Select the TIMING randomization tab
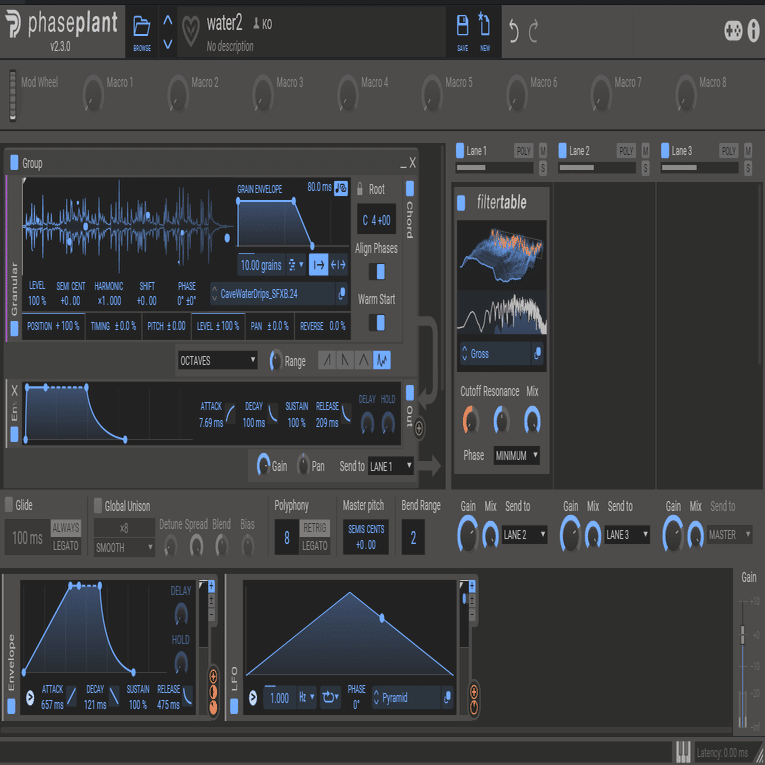The width and height of the screenshot is (765, 765). (113, 326)
